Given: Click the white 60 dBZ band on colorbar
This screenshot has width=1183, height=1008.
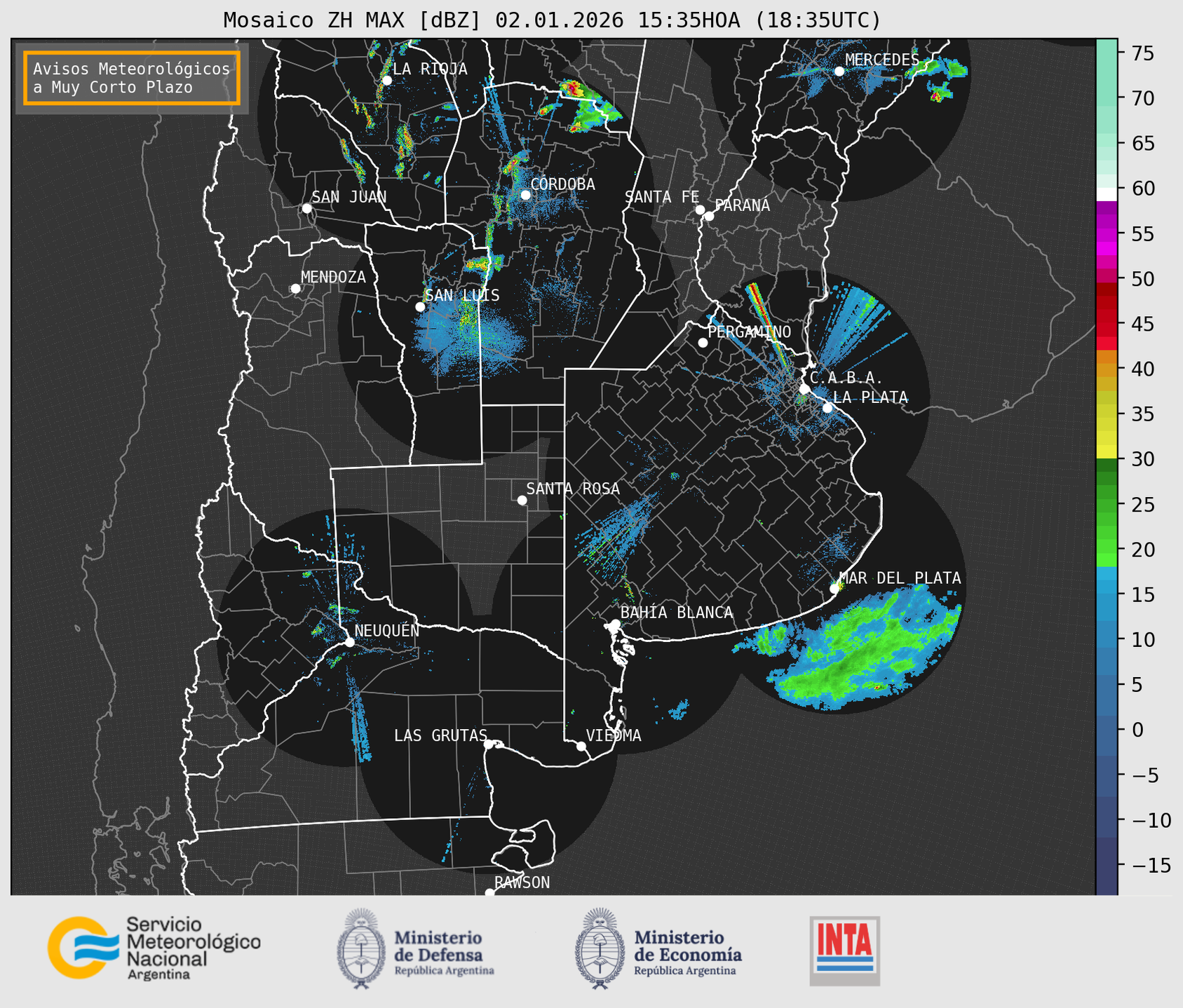Looking at the screenshot, I should pyautogui.click(x=1107, y=194).
